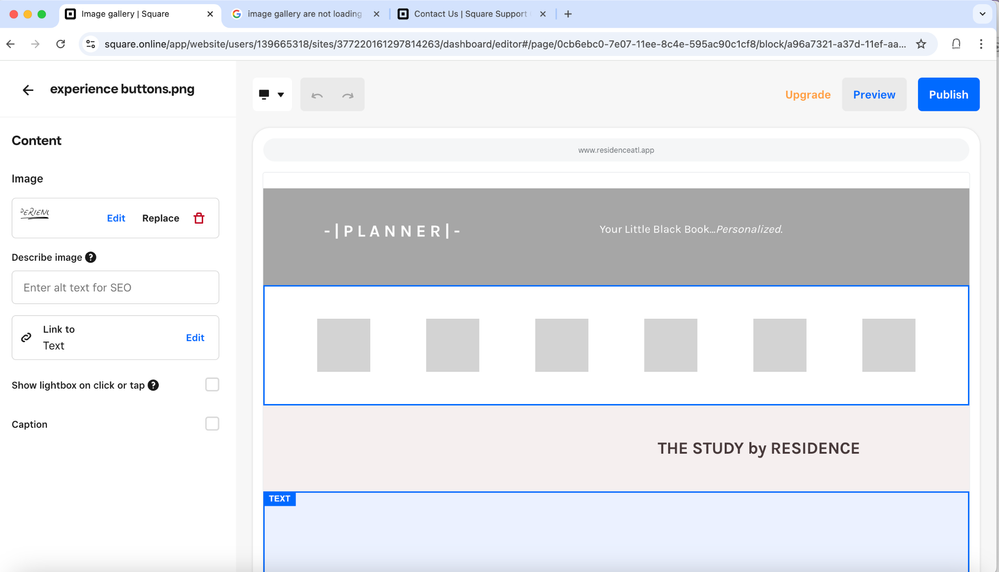Delete the image with the red trash icon
The height and width of the screenshot is (572, 999).
click(x=199, y=218)
